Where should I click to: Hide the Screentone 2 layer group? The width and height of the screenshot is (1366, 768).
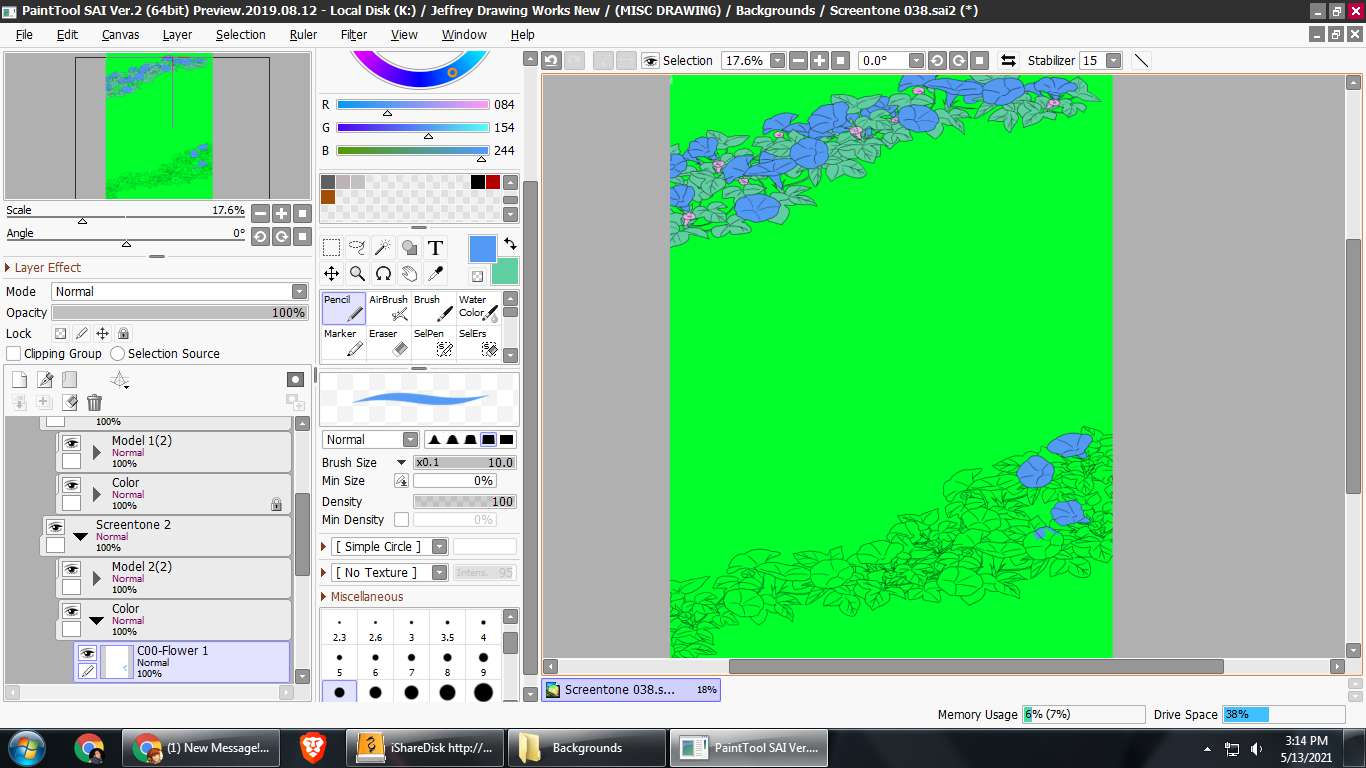point(55,528)
